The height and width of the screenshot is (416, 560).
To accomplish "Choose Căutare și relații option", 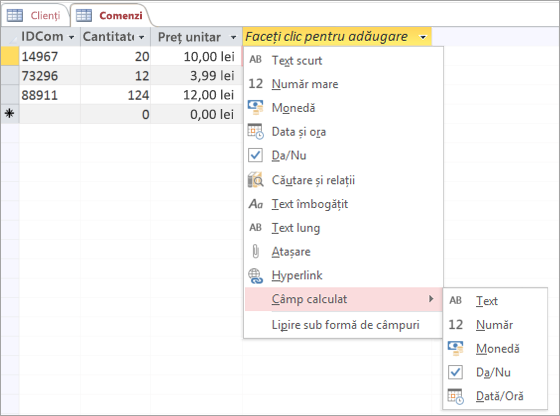I will point(343,180).
